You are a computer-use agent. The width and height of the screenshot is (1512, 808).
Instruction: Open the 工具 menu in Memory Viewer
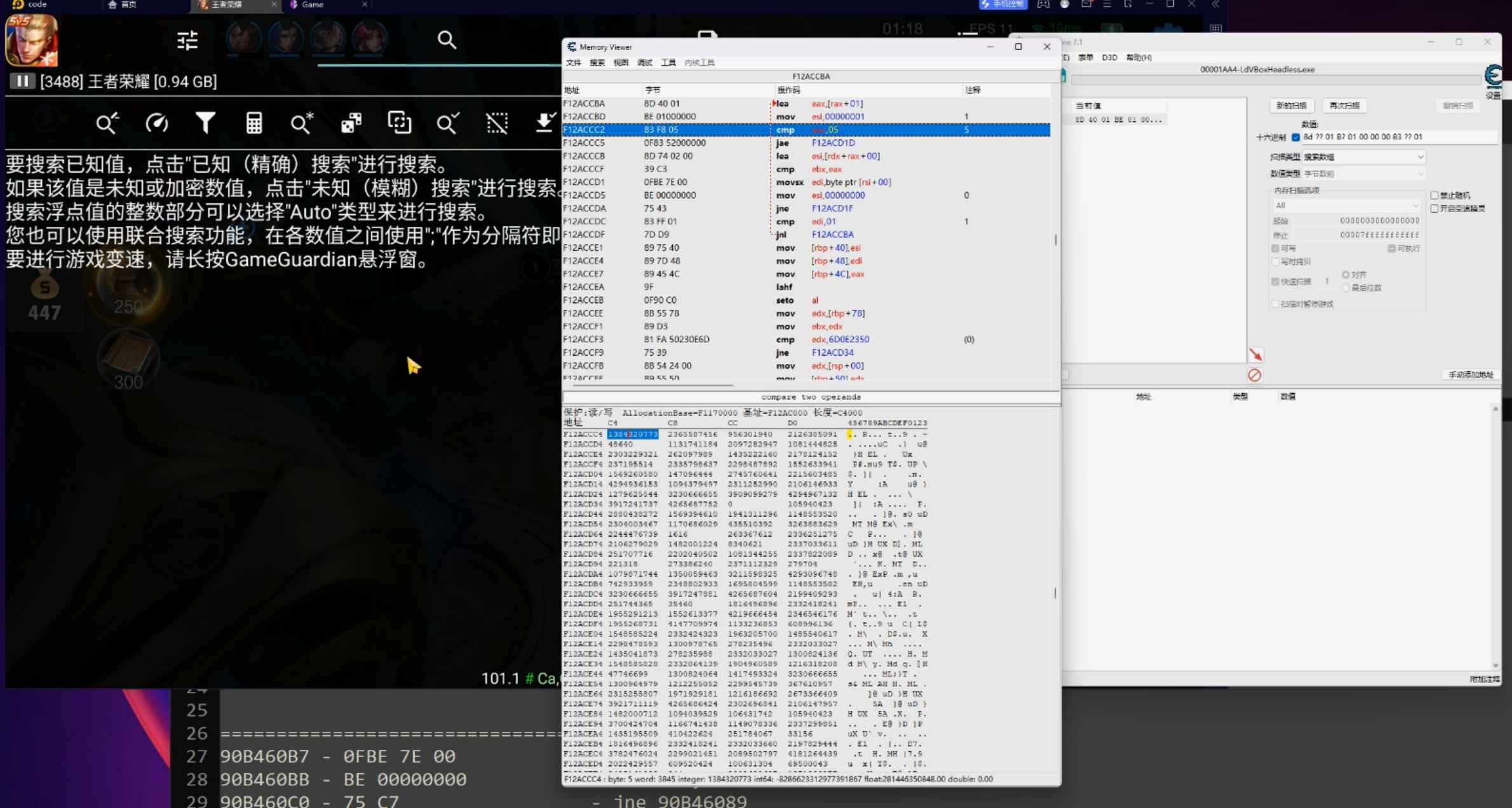668,63
